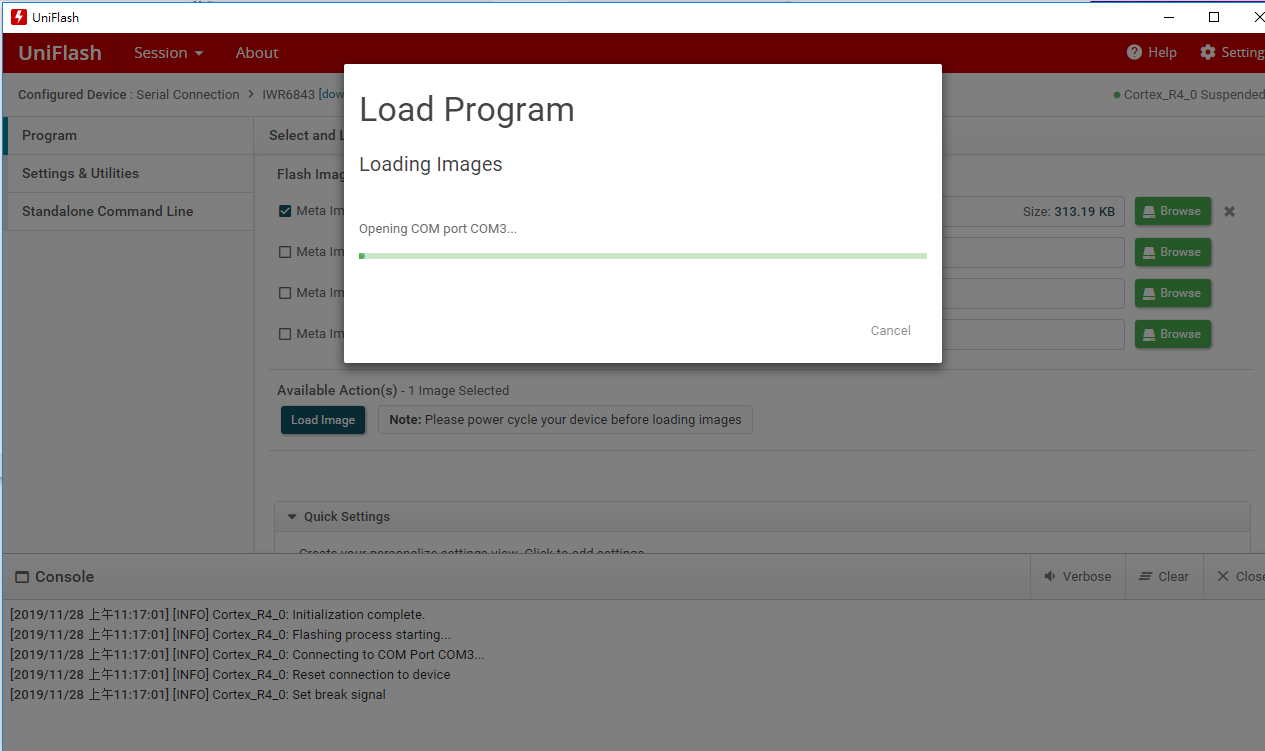
Task: Clear the console output
Action: coord(1164,576)
